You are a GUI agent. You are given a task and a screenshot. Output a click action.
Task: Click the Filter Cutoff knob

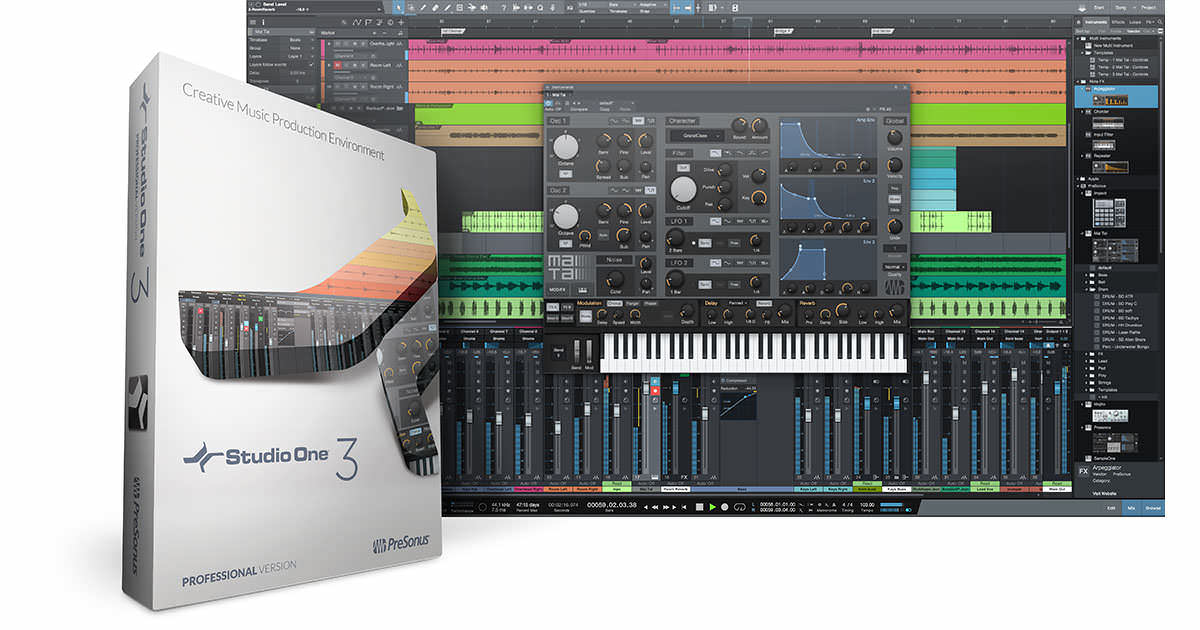[684, 189]
